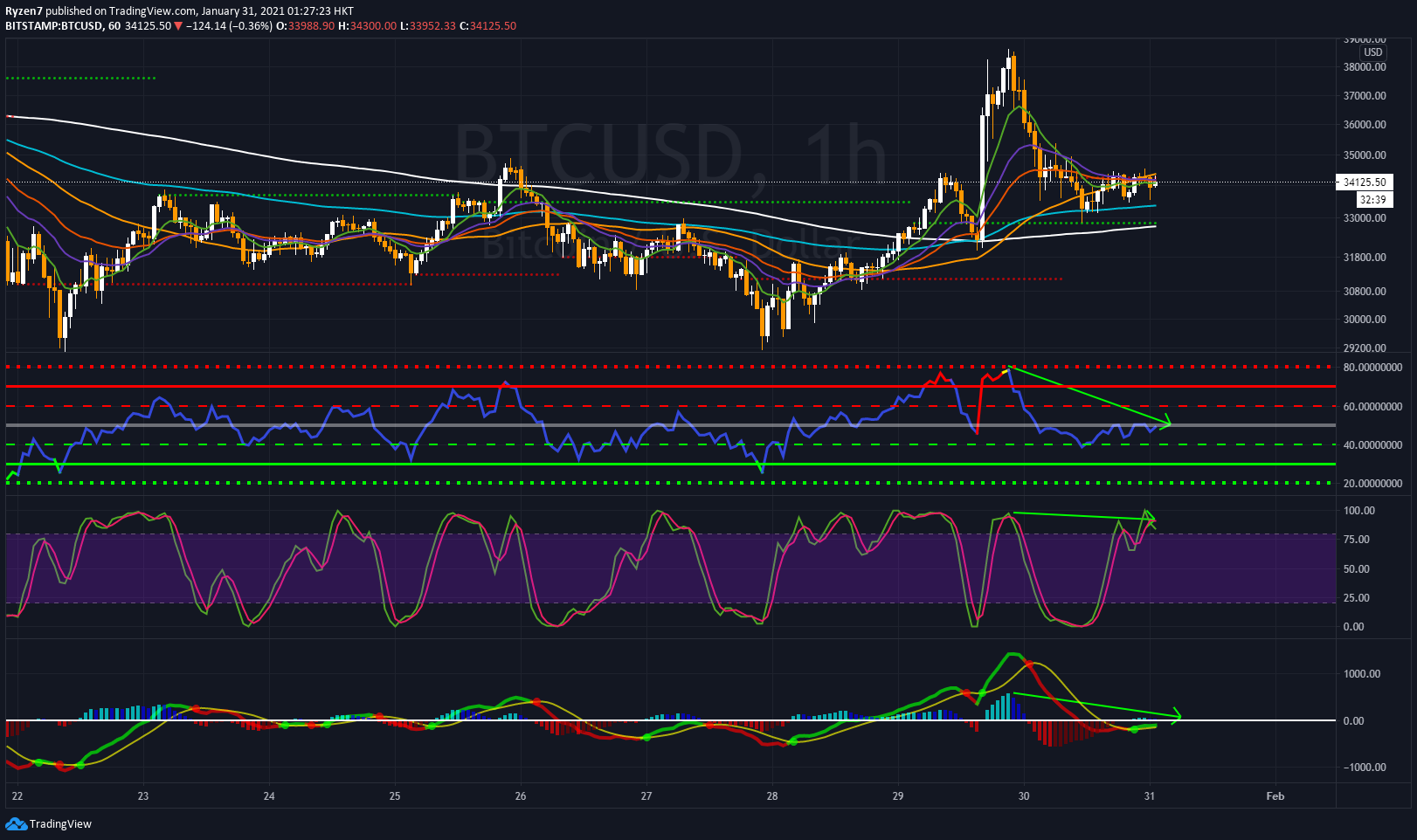Click the stochastic 75.00 axis label

point(1357,540)
